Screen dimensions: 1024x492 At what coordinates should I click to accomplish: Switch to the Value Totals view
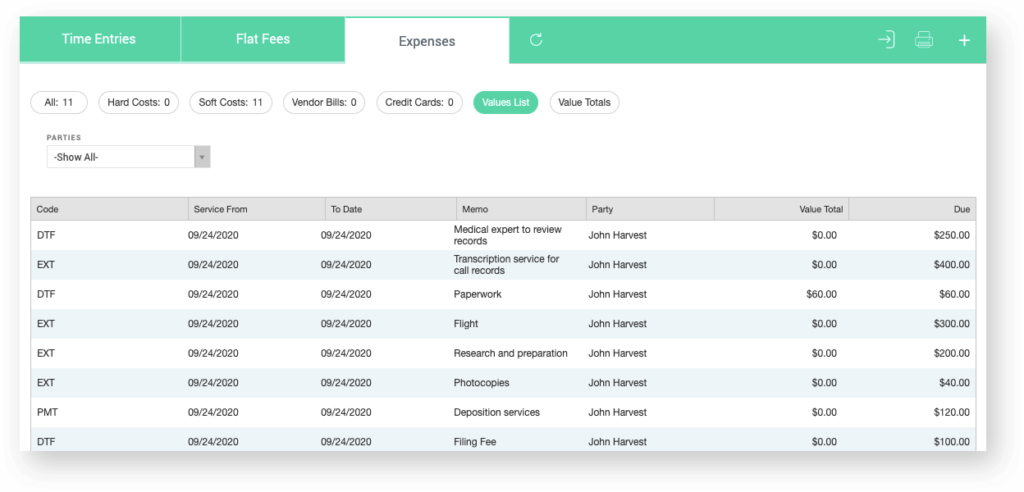584,103
